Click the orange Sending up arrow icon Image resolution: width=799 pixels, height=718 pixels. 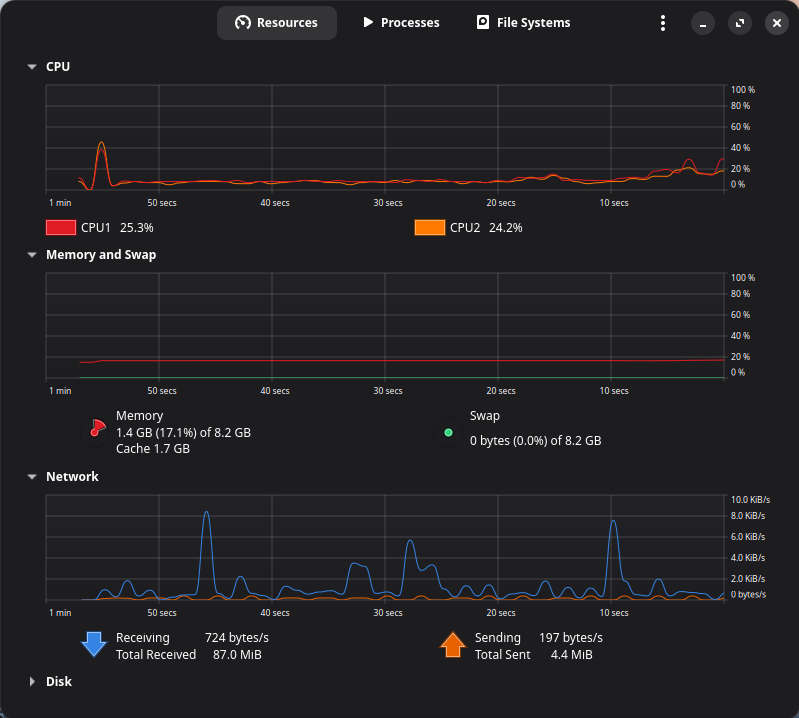(453, 644)
